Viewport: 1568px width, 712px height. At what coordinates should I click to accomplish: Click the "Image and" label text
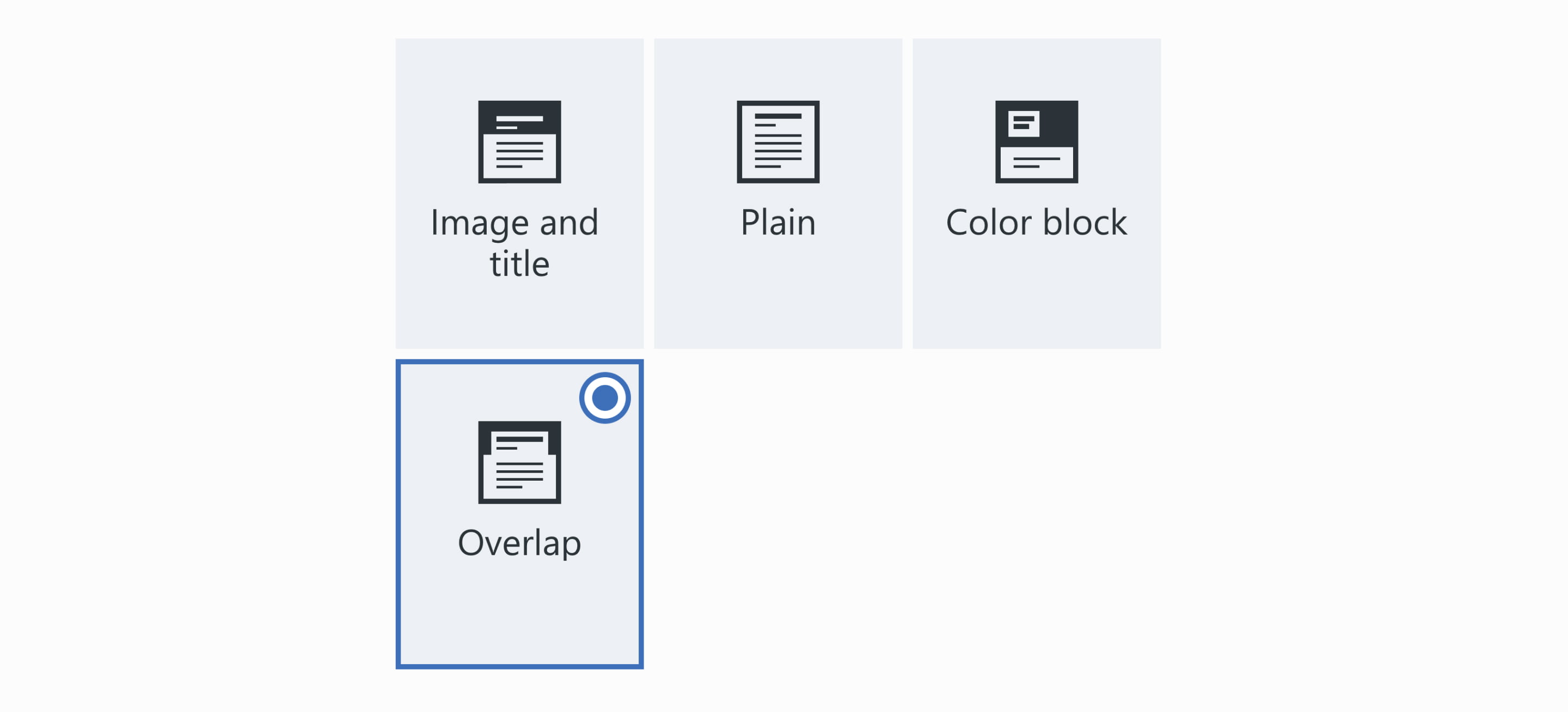point(514,223)
